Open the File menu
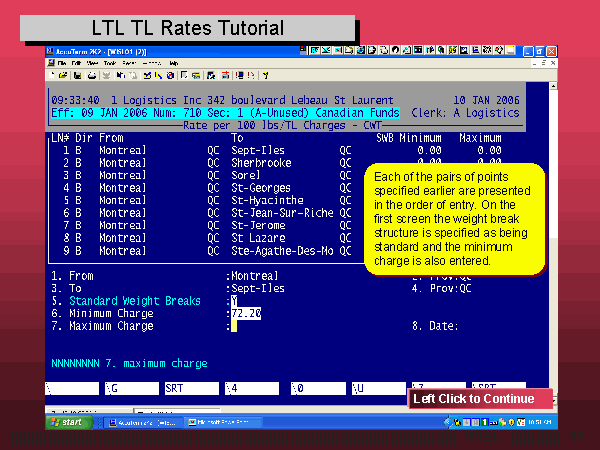 click(63, 63)
